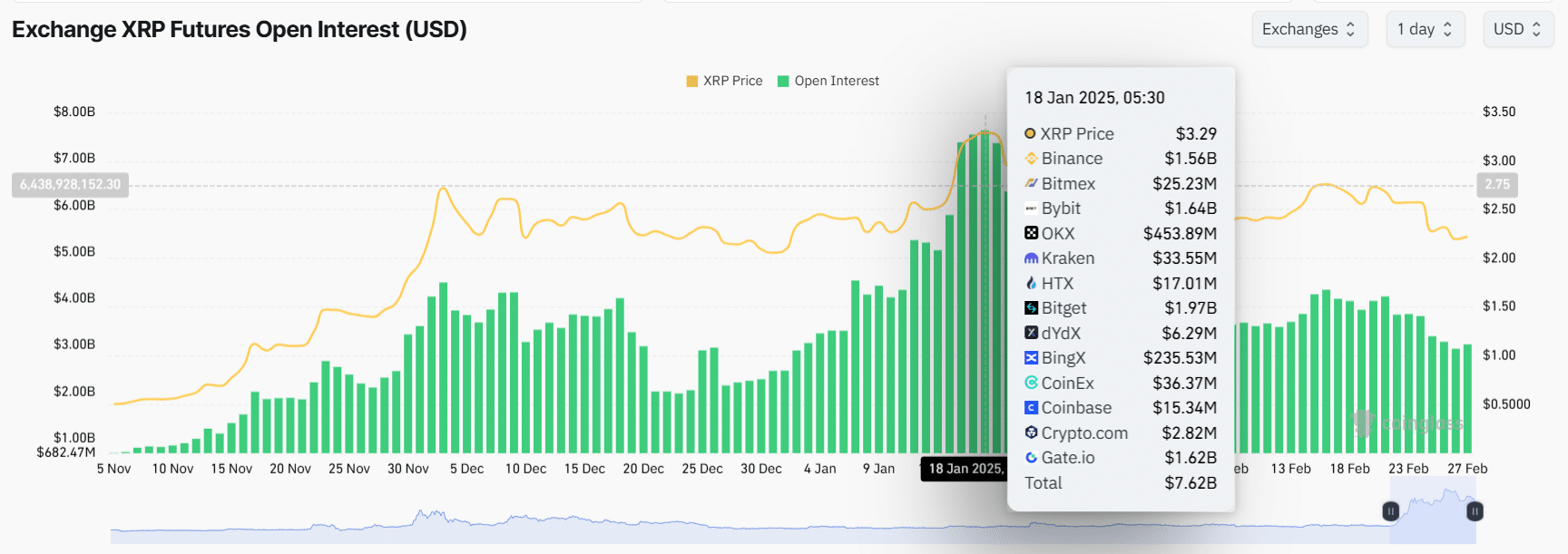Click the Binance exchange icon in tooltip
Viewport: 1568px width, 554px height.
[x=1031, y=159]
